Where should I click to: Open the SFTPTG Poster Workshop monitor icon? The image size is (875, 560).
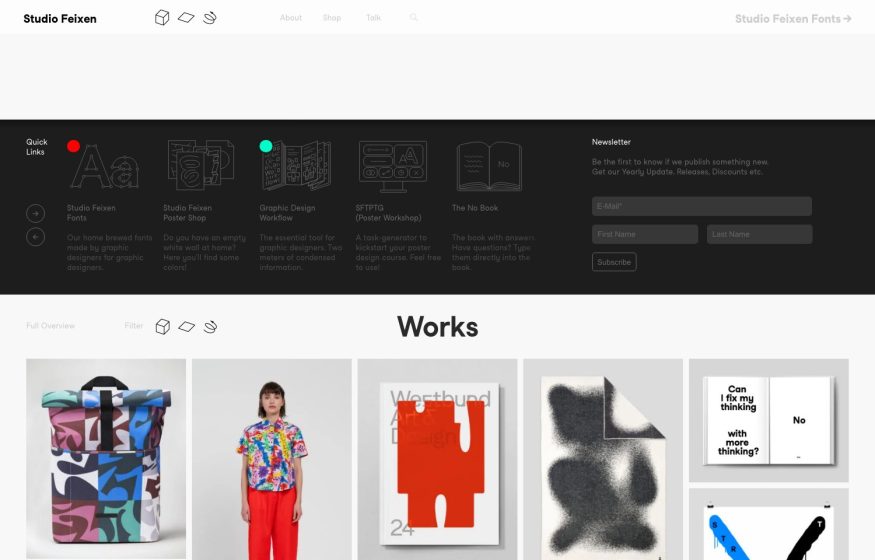393,166
